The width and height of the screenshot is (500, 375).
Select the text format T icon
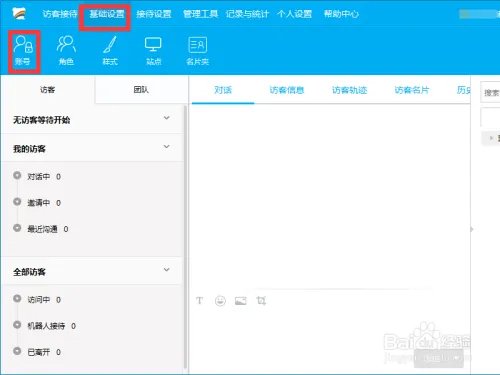[199, 301]
